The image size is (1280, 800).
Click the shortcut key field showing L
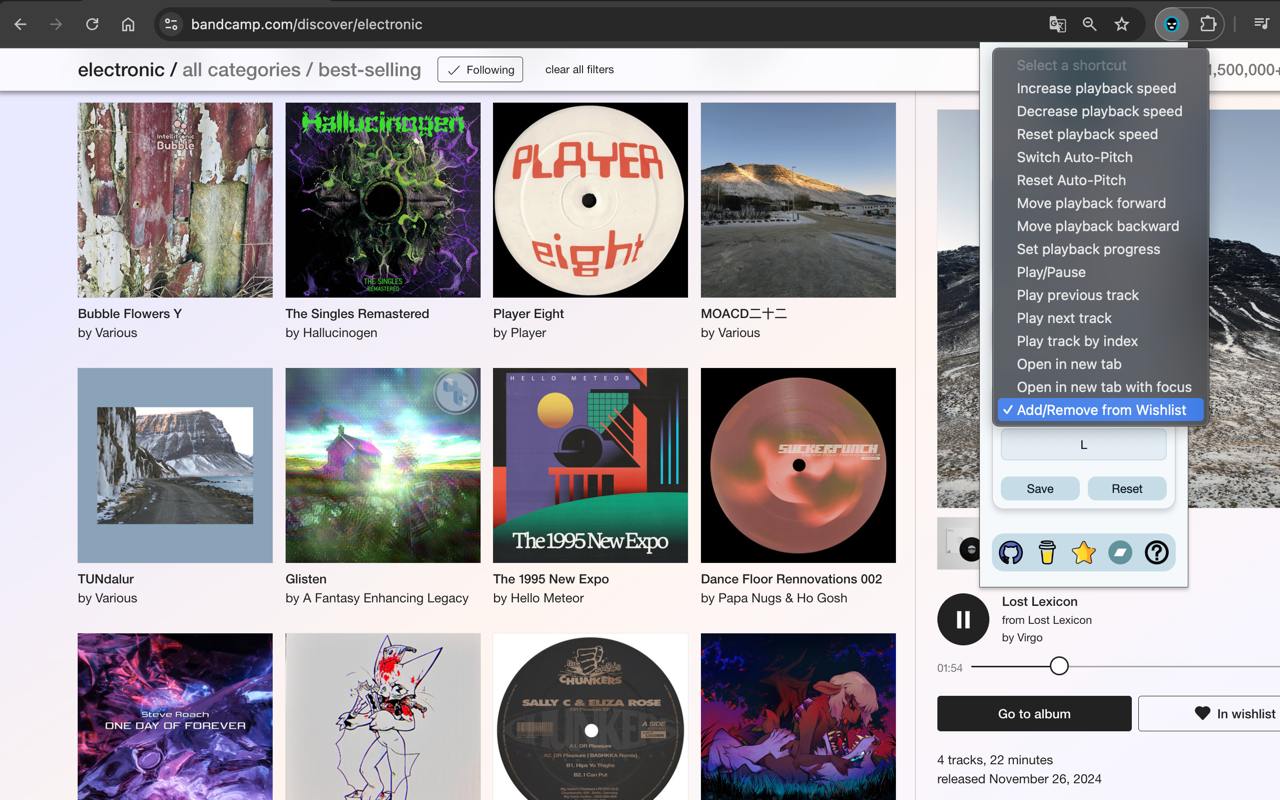pos(1083,445)
